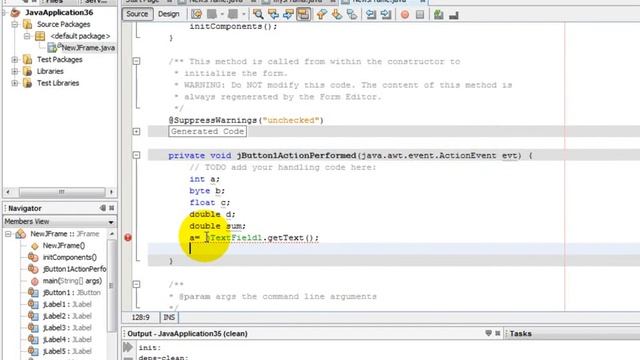This screenshot has width=640, height=360.
Task: Expand the Generated Code fold
Action: coord(136,131)
